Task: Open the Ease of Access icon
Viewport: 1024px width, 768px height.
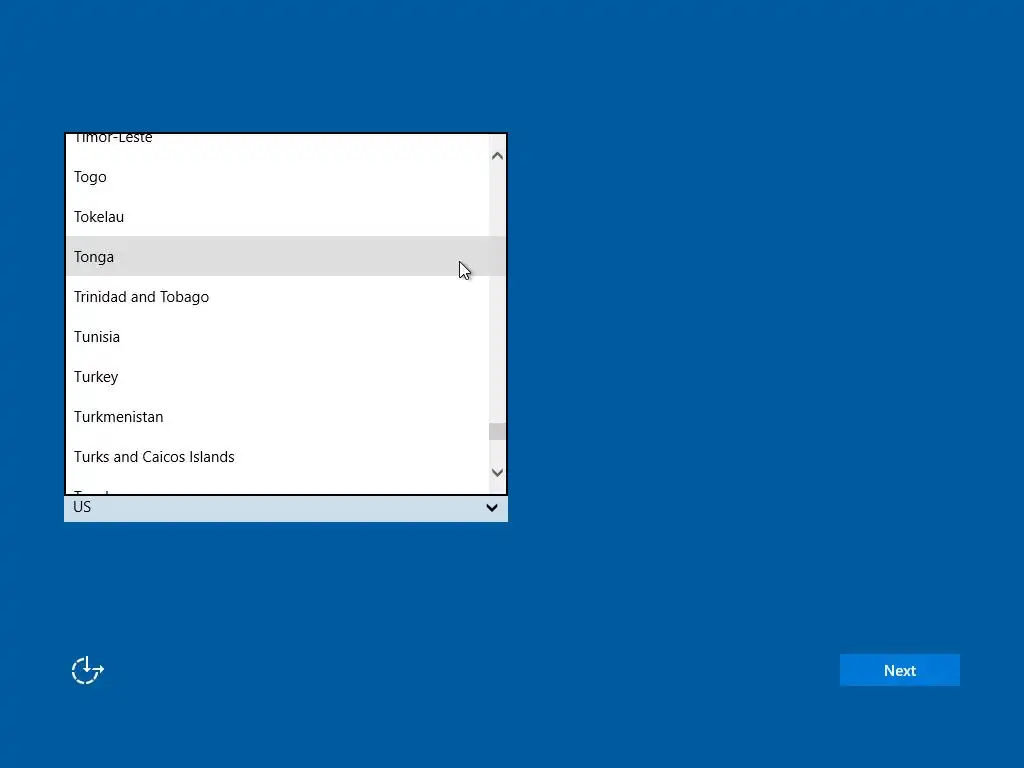Action: [x=88, y=670]
